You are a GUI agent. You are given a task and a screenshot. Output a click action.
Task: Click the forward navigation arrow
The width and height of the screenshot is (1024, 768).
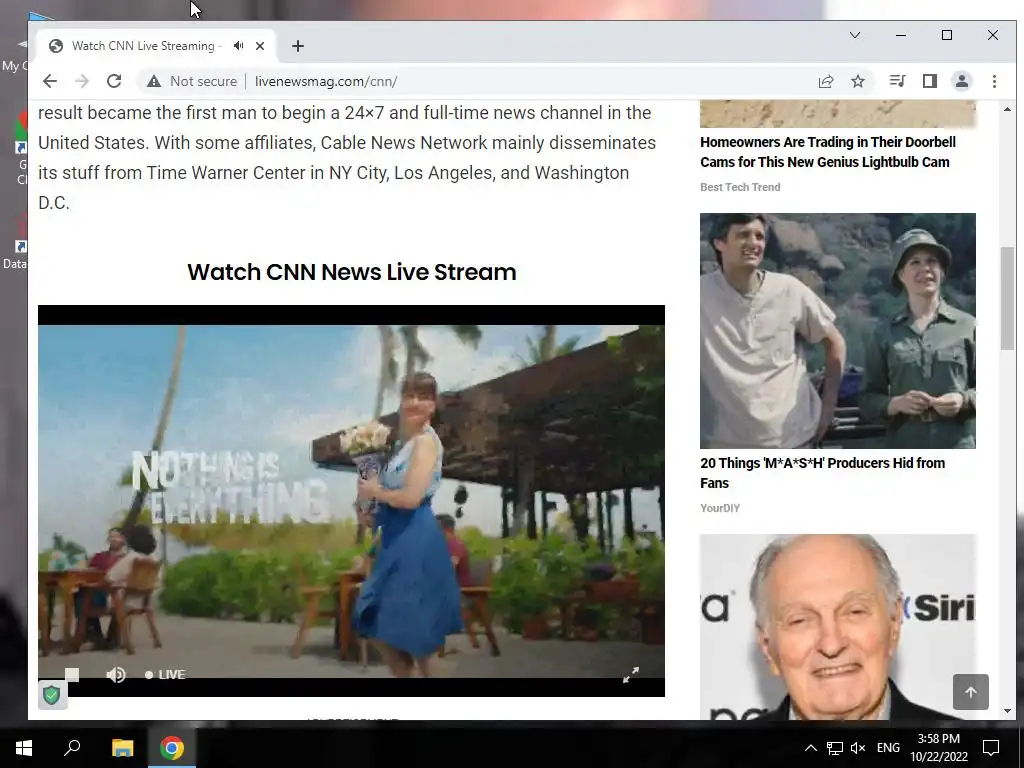82,81
